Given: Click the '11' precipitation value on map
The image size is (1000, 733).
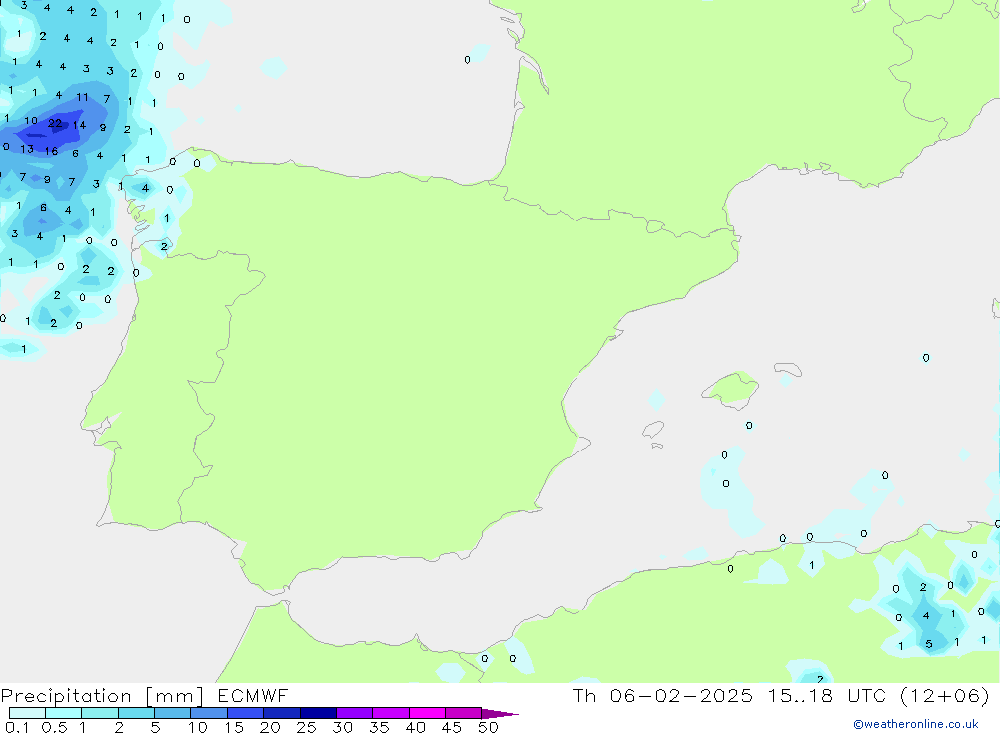Looking at the screenshot, I should pyautogui.click(x=82, y=97).
